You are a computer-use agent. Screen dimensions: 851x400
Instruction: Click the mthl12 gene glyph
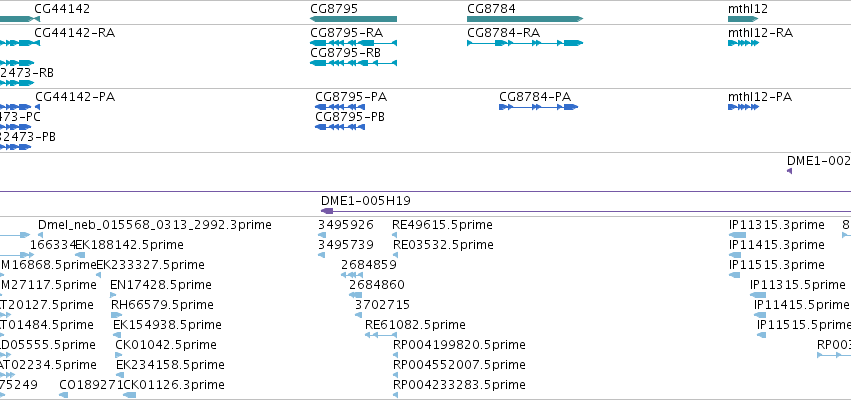[743, 19]
